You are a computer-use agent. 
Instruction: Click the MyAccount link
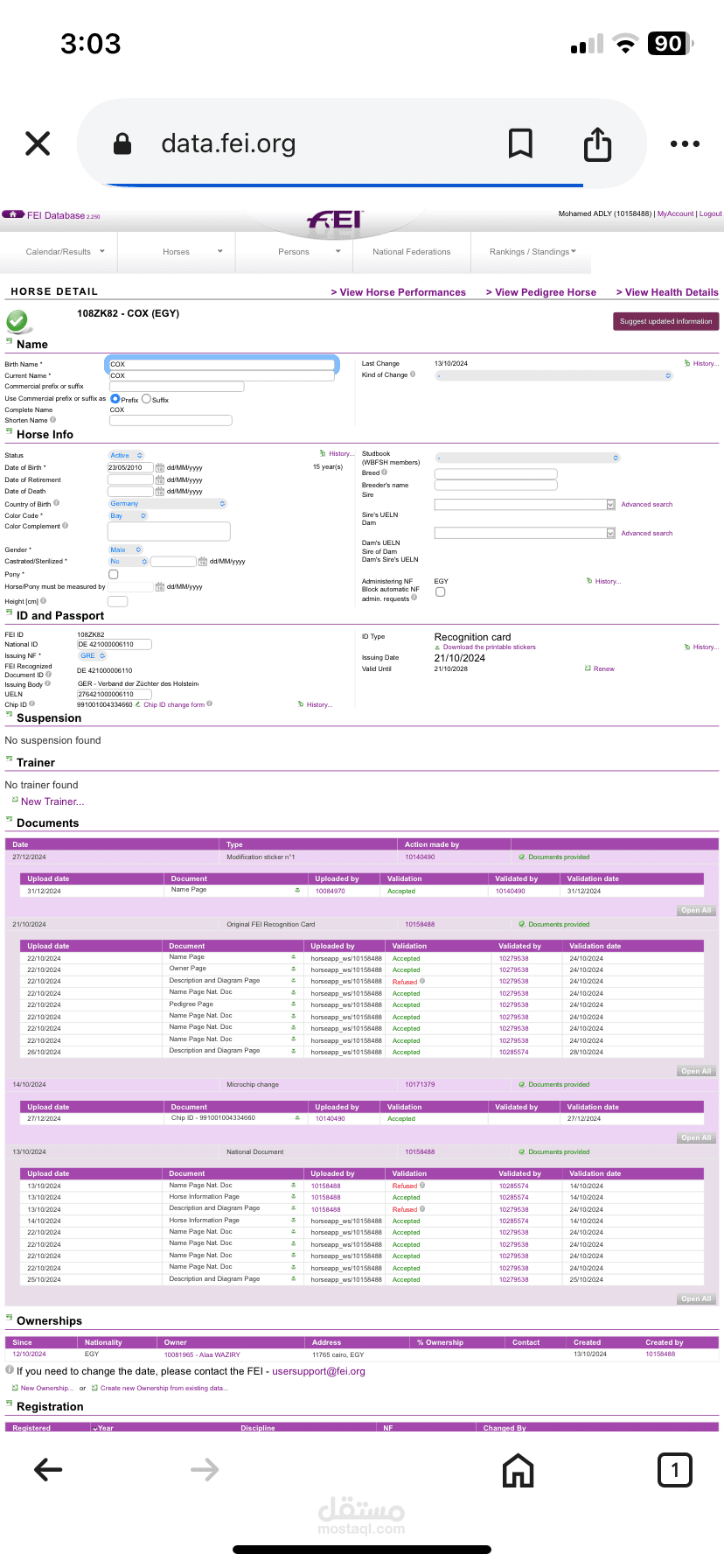(x=675, y=213)
